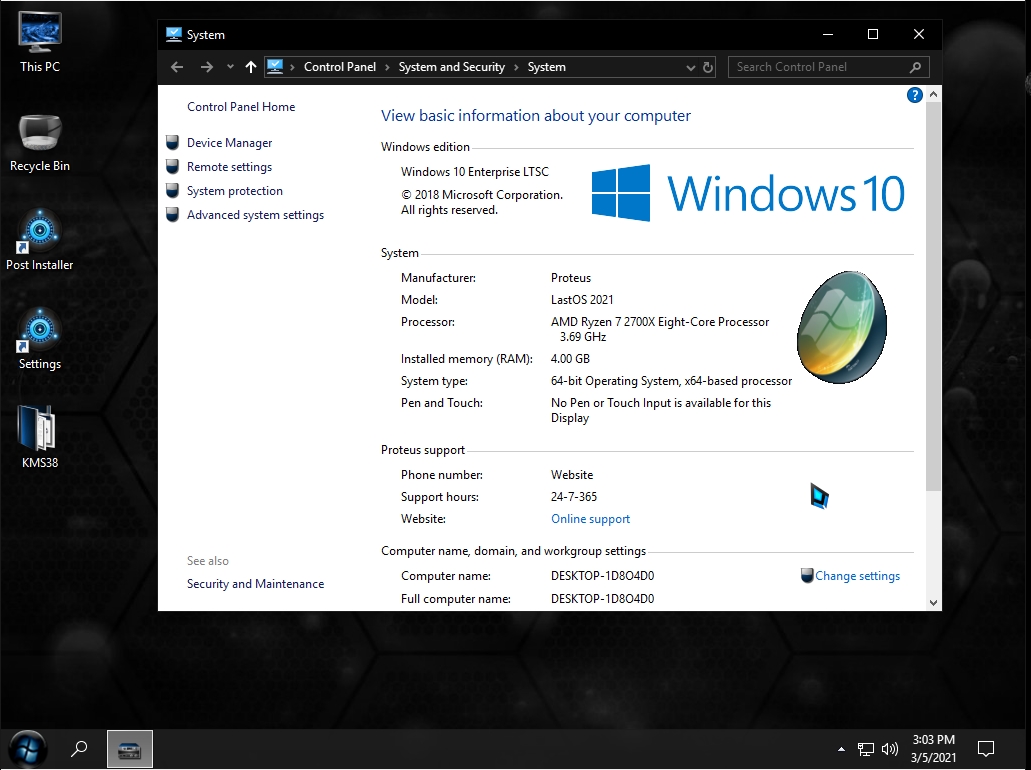Open Remote settings link
1031x770 pixels.
[x=229, y=167]
